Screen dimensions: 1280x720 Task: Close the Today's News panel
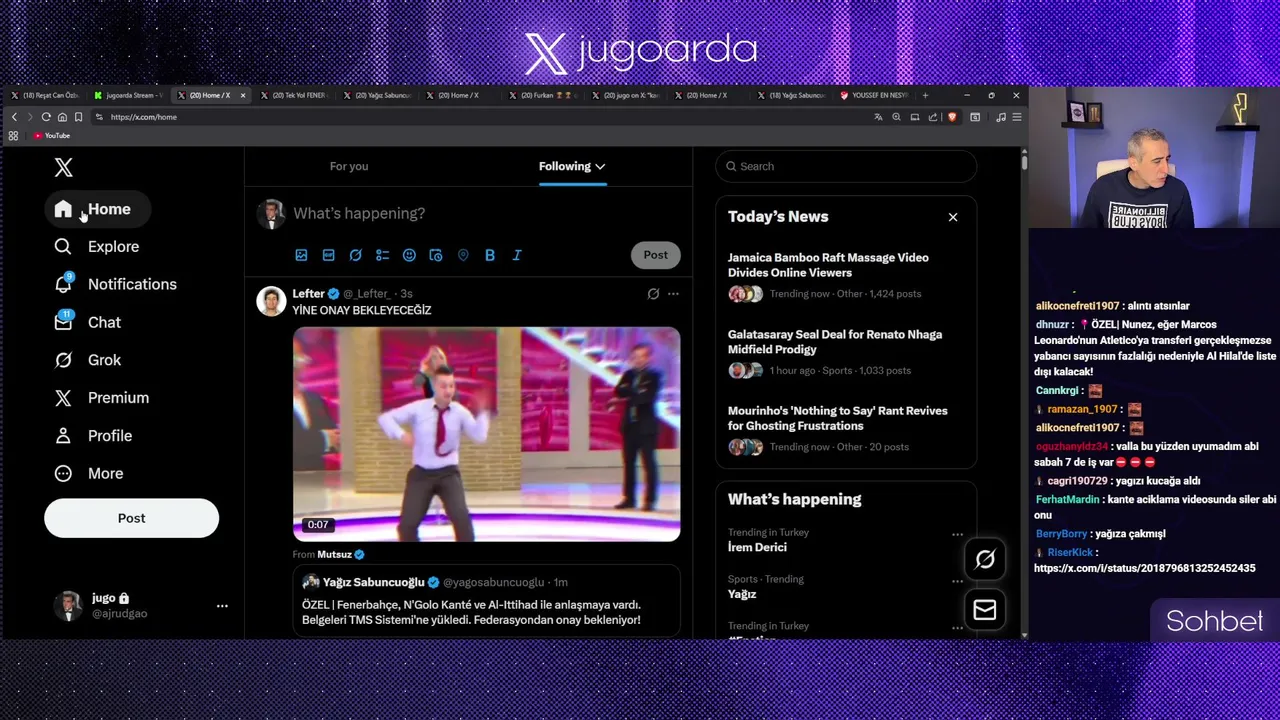pyautogui.click(x=953, y=217)
